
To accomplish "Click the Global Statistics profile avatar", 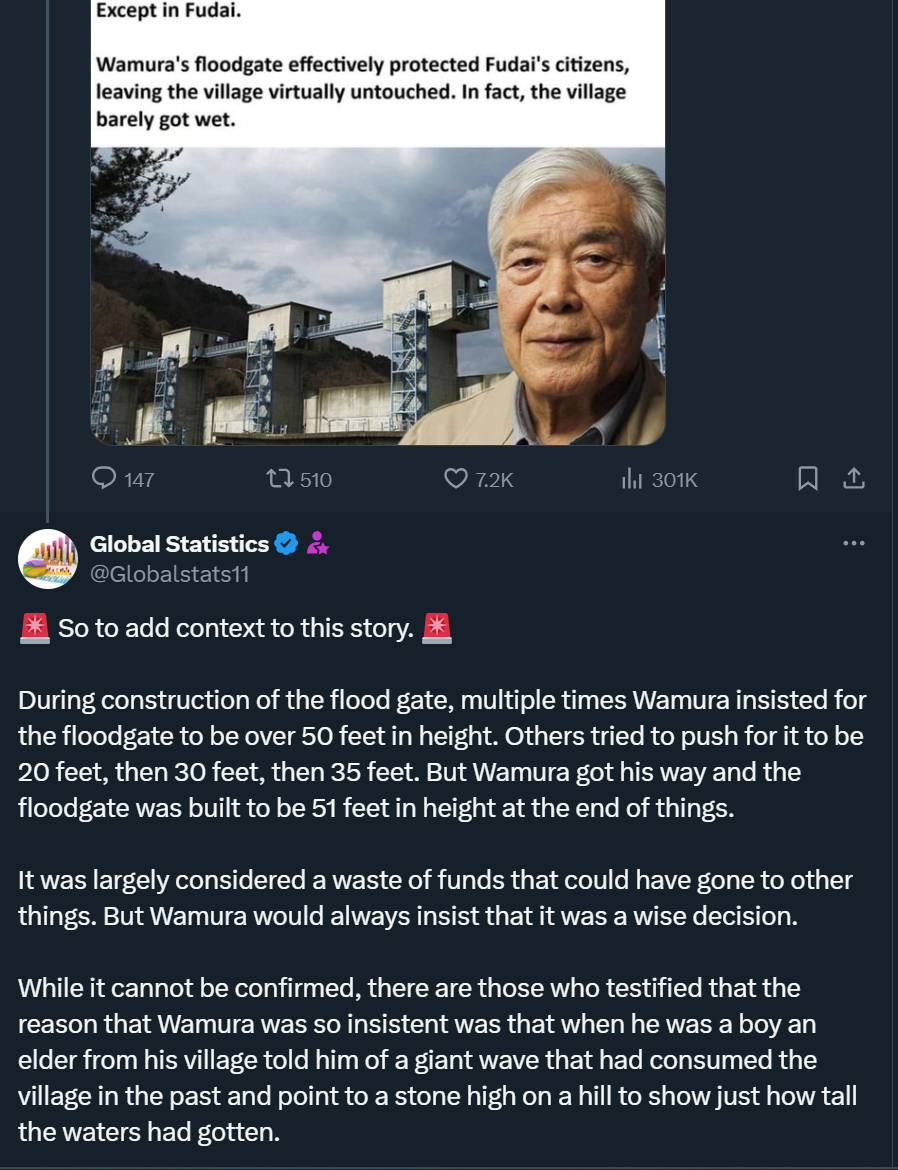I will (48, 558).
